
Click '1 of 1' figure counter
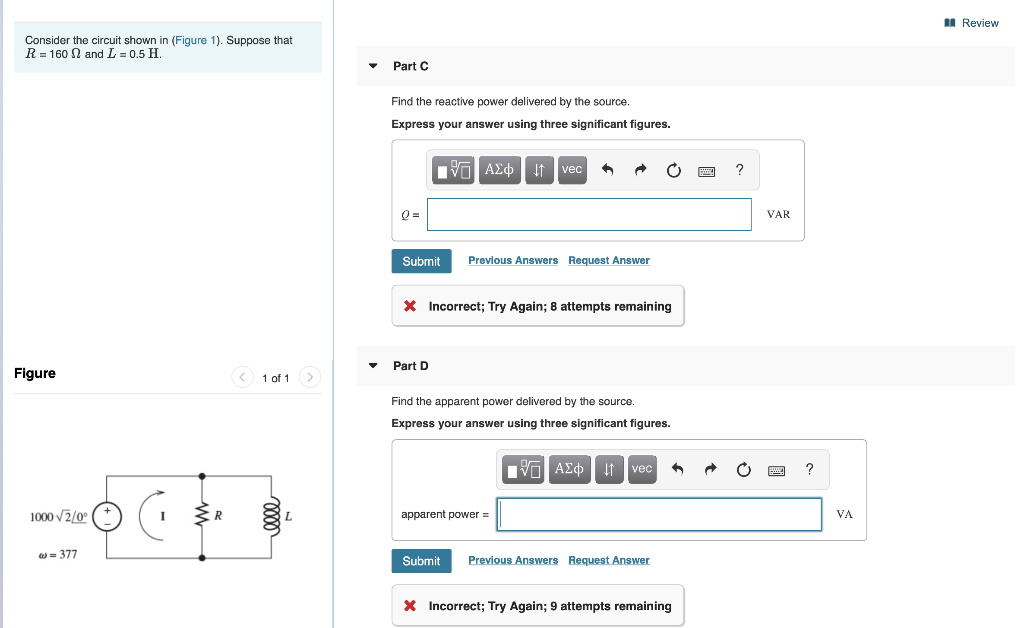(276, 378)
